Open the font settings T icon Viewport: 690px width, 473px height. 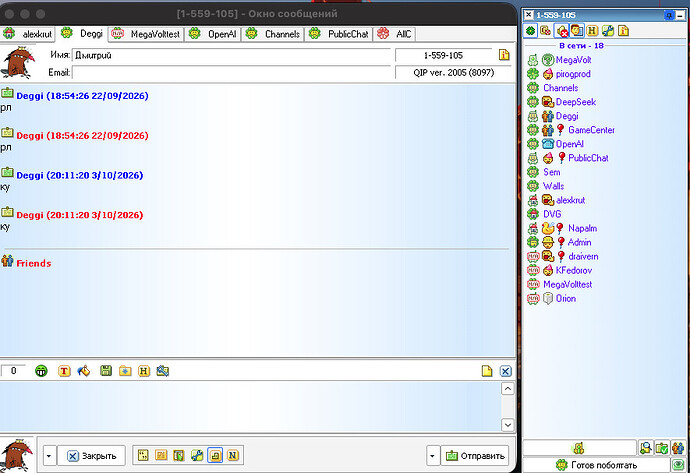pyautogui.click(x=64, y=371)
